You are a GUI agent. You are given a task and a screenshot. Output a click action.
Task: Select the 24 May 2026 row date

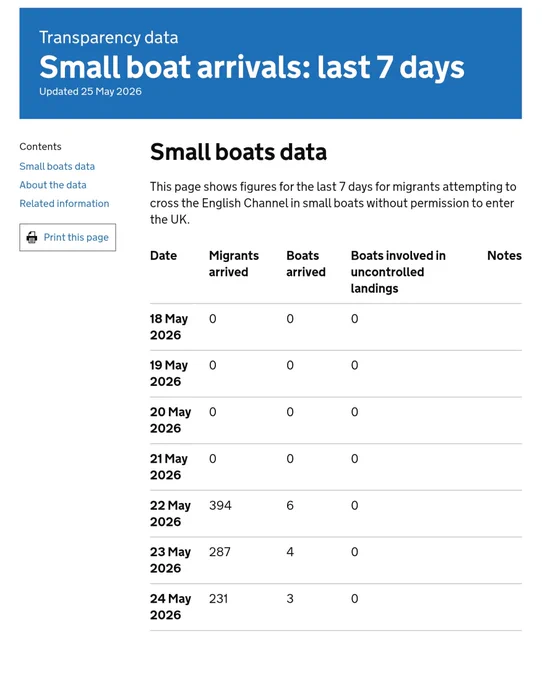(170, 607)
